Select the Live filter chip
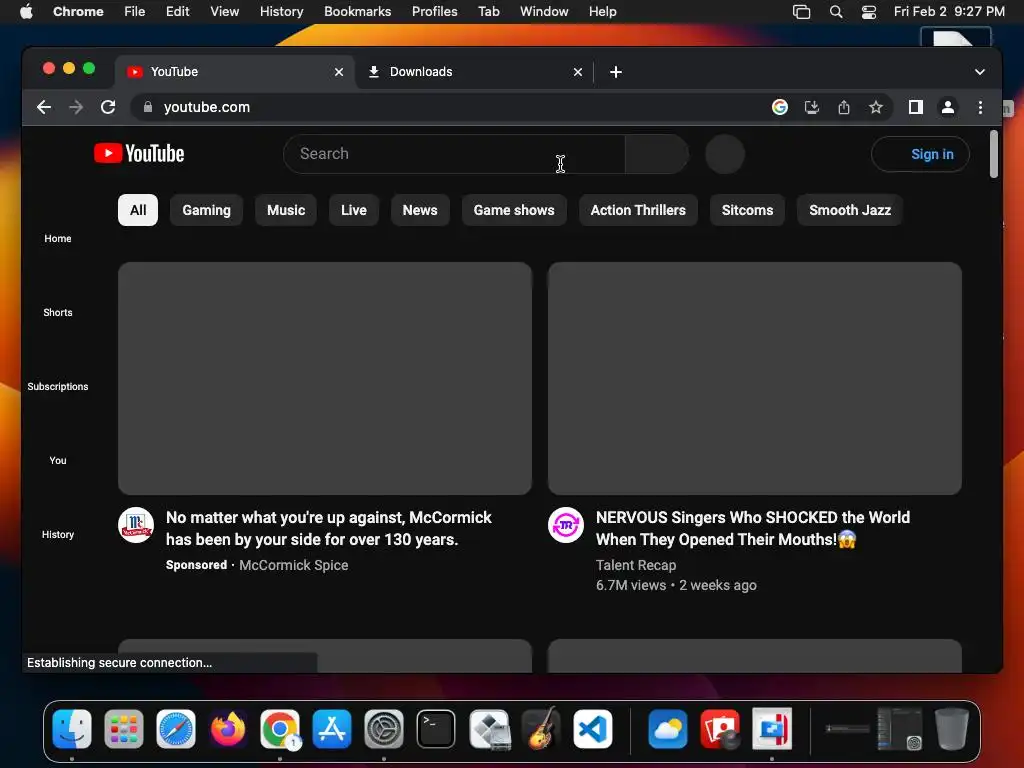The height and width of the screenshot is (768, 1024). [354, 210]
